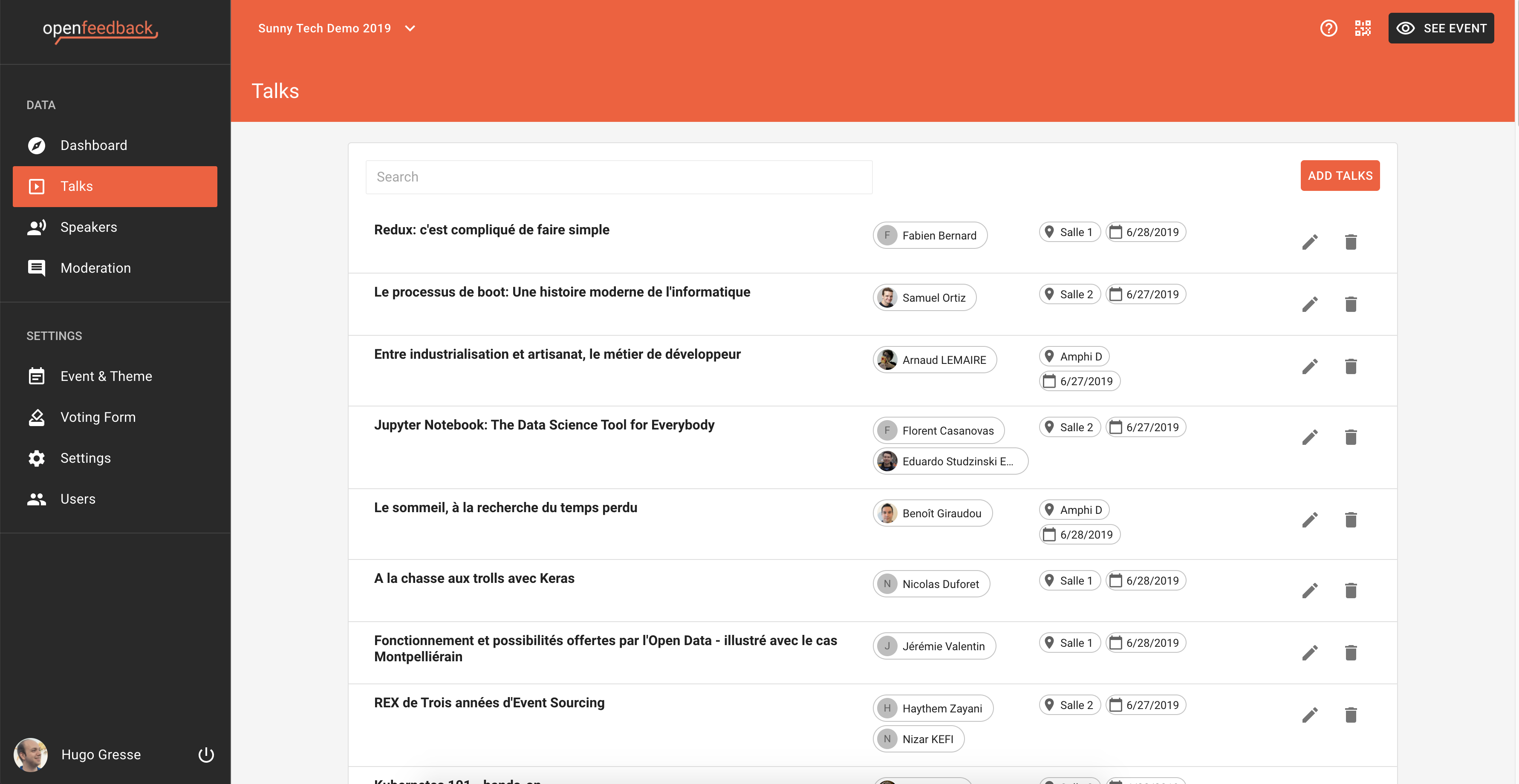Open Event & Theme settings
This screenshot has width=1519, height=784.
(x=115, y=376)
